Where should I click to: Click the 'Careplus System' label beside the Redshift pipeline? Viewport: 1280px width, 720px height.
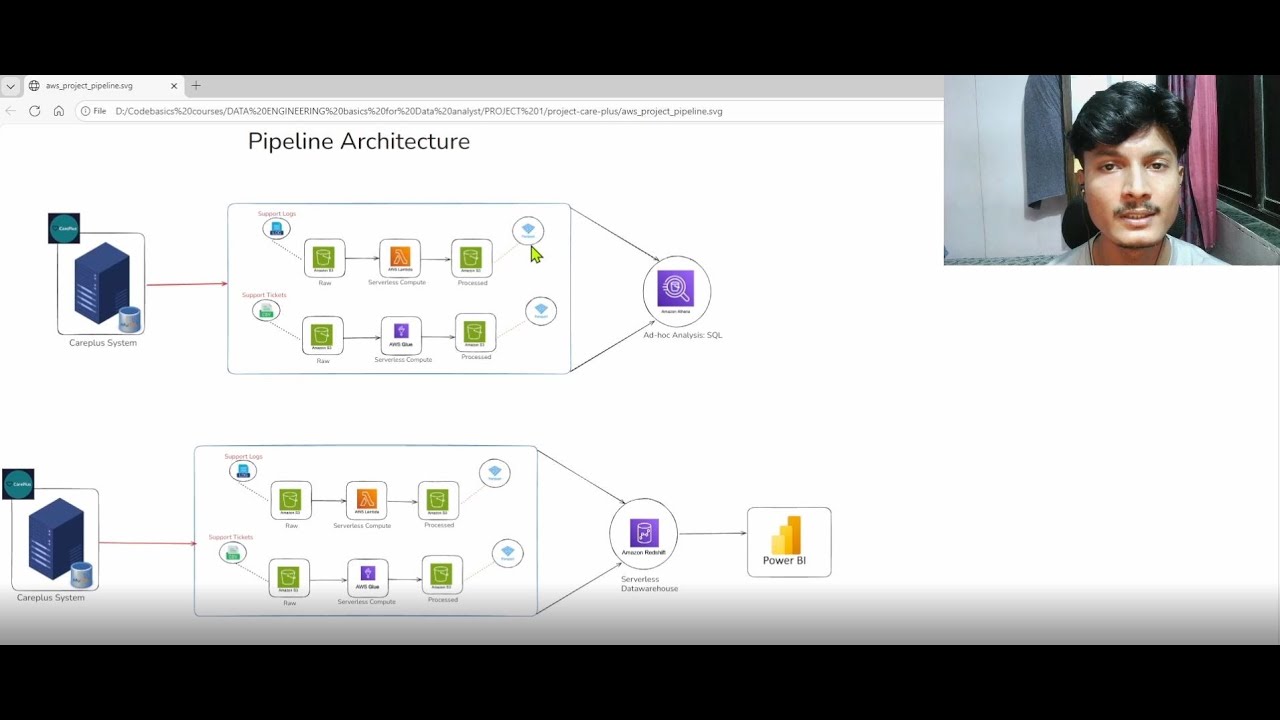point(51,598)
